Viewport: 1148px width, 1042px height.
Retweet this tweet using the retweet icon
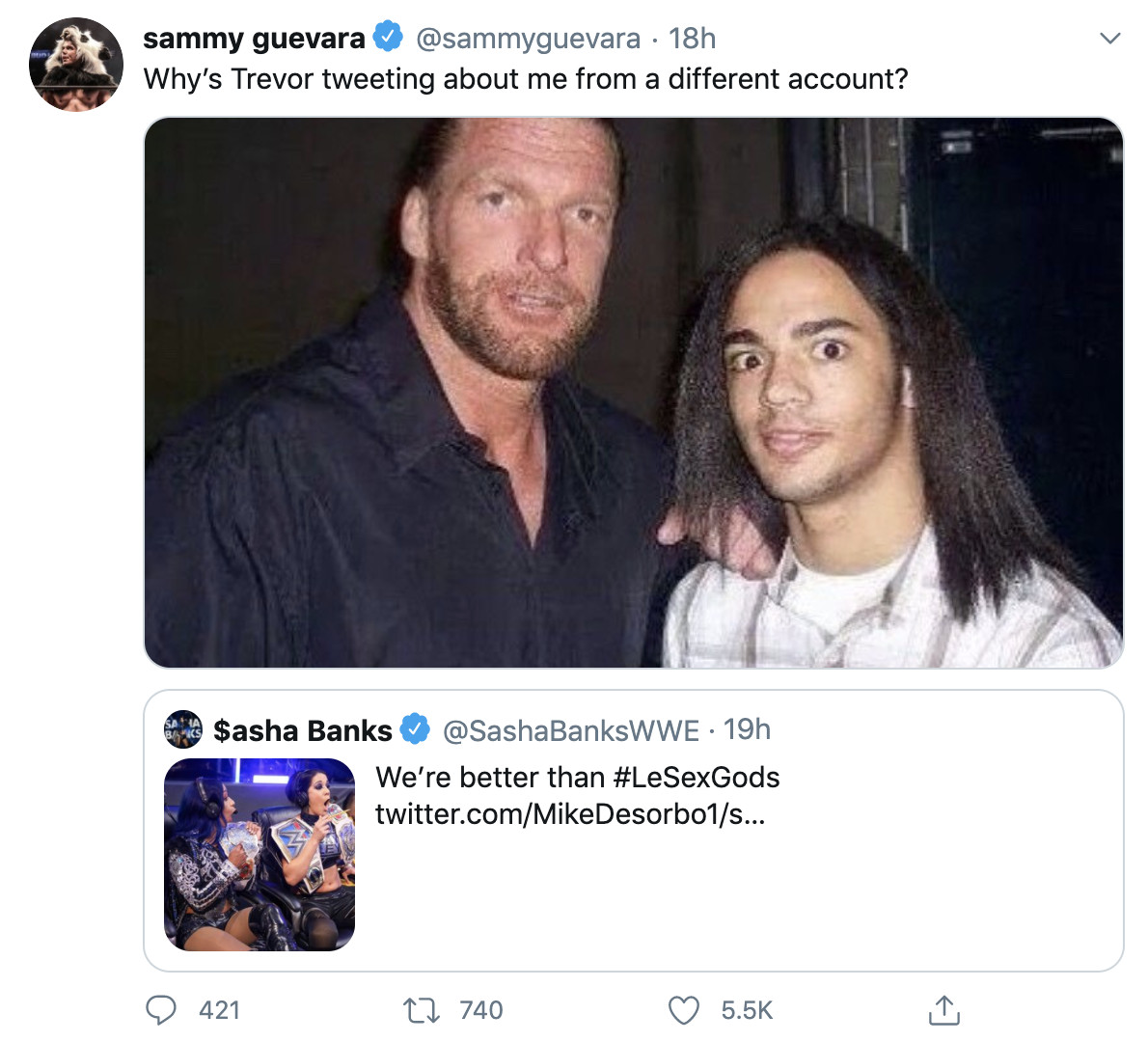[x=420, y=1010]
